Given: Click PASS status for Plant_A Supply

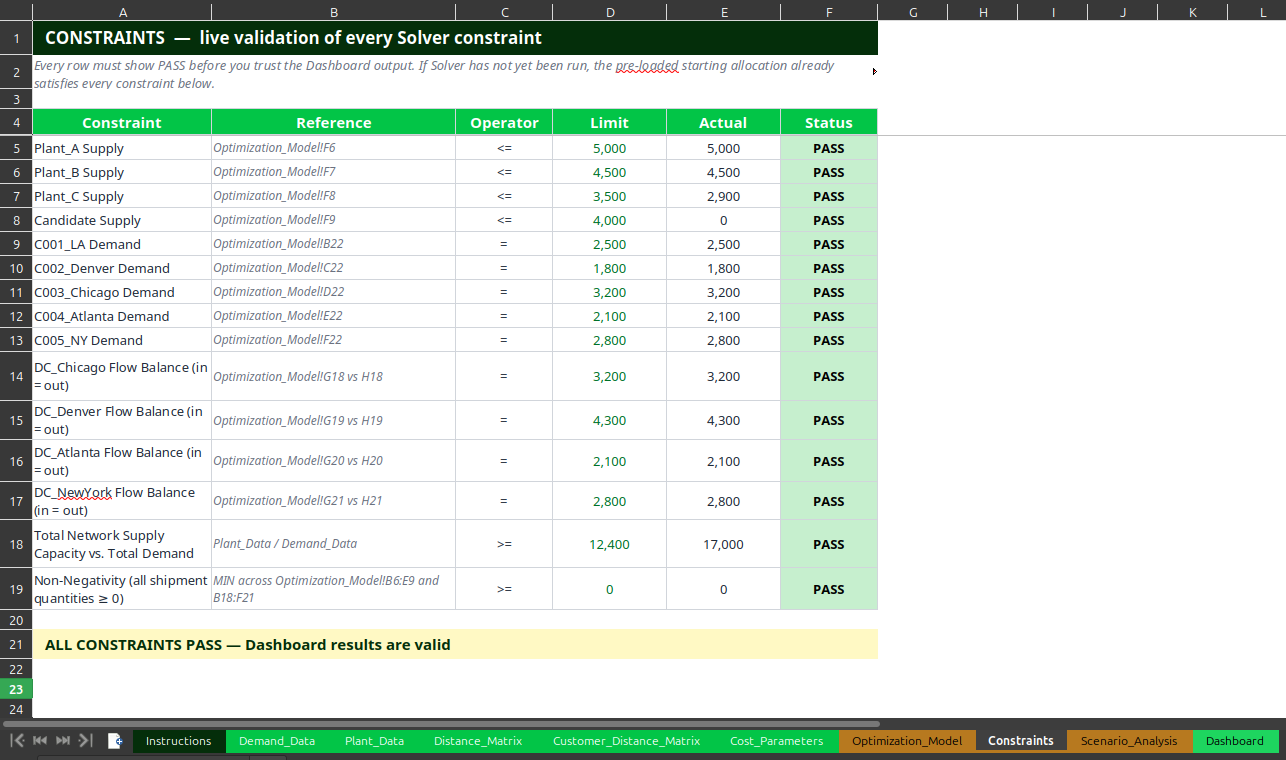Looking at the screenshot, I should coord(829,148).
